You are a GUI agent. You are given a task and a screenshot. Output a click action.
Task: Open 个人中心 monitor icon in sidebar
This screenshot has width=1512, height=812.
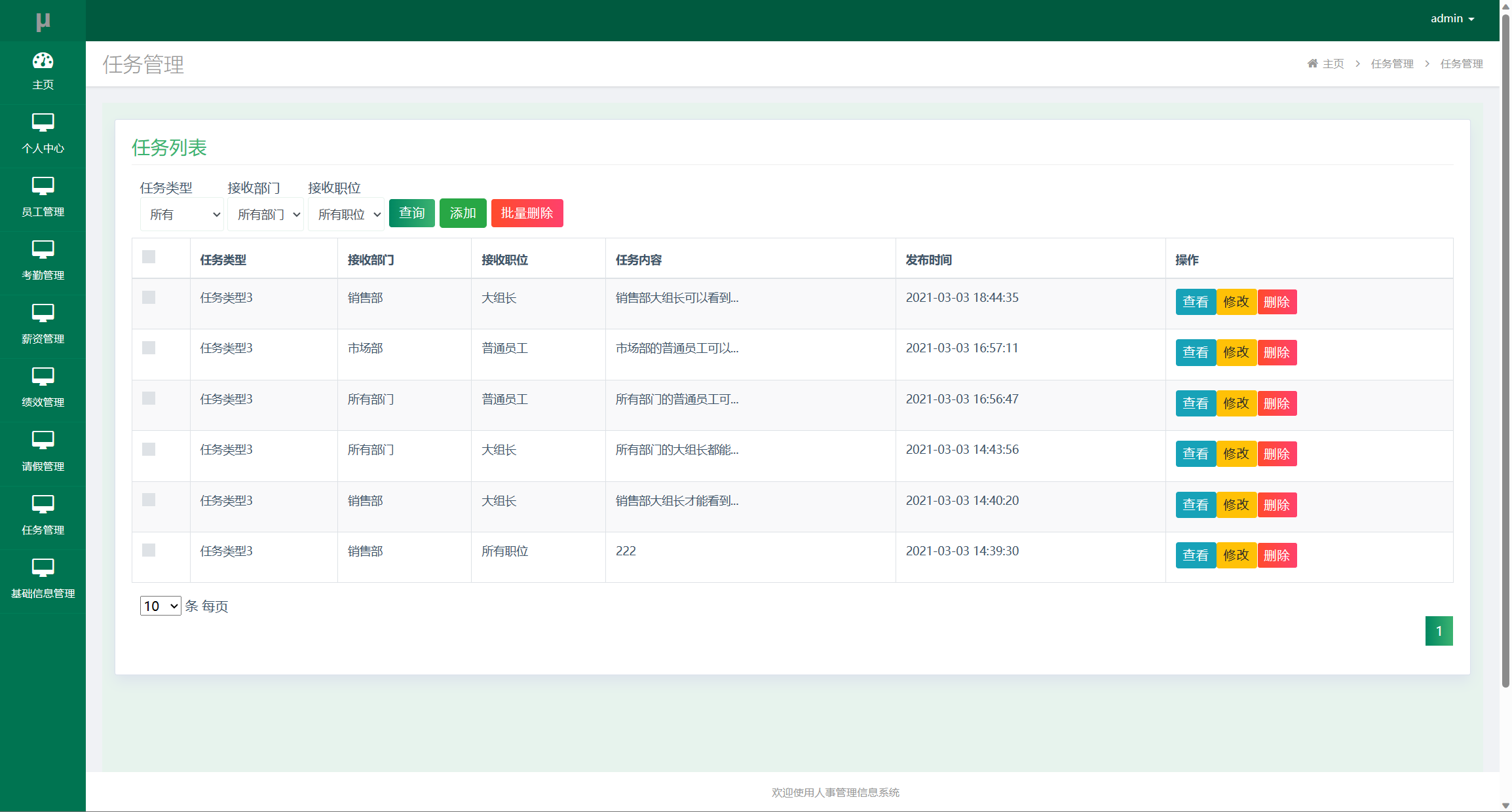pyautogui.click(x=43, y=122)
